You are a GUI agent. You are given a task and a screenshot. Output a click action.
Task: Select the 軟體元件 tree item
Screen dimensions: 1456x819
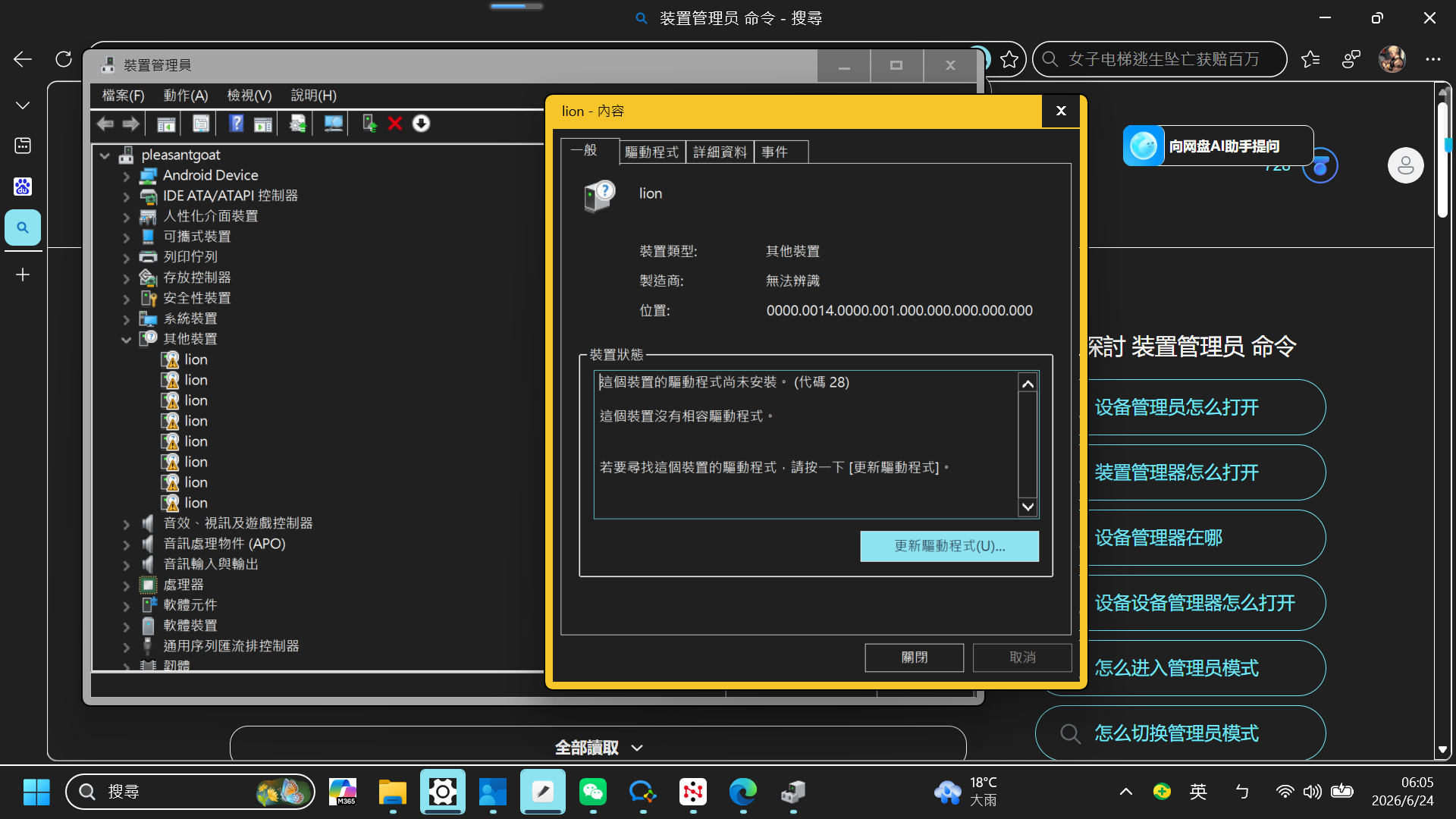pos(190,605)
